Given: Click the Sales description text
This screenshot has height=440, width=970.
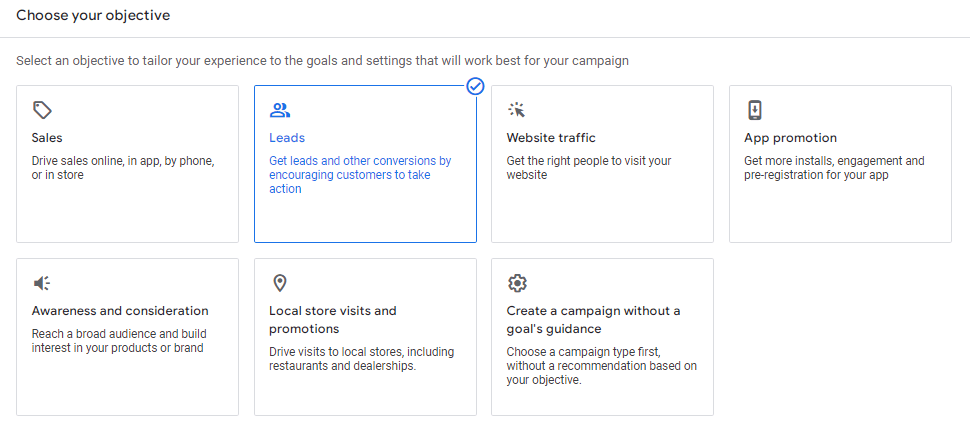Looking at the screenshot, I should coord(123,168).
